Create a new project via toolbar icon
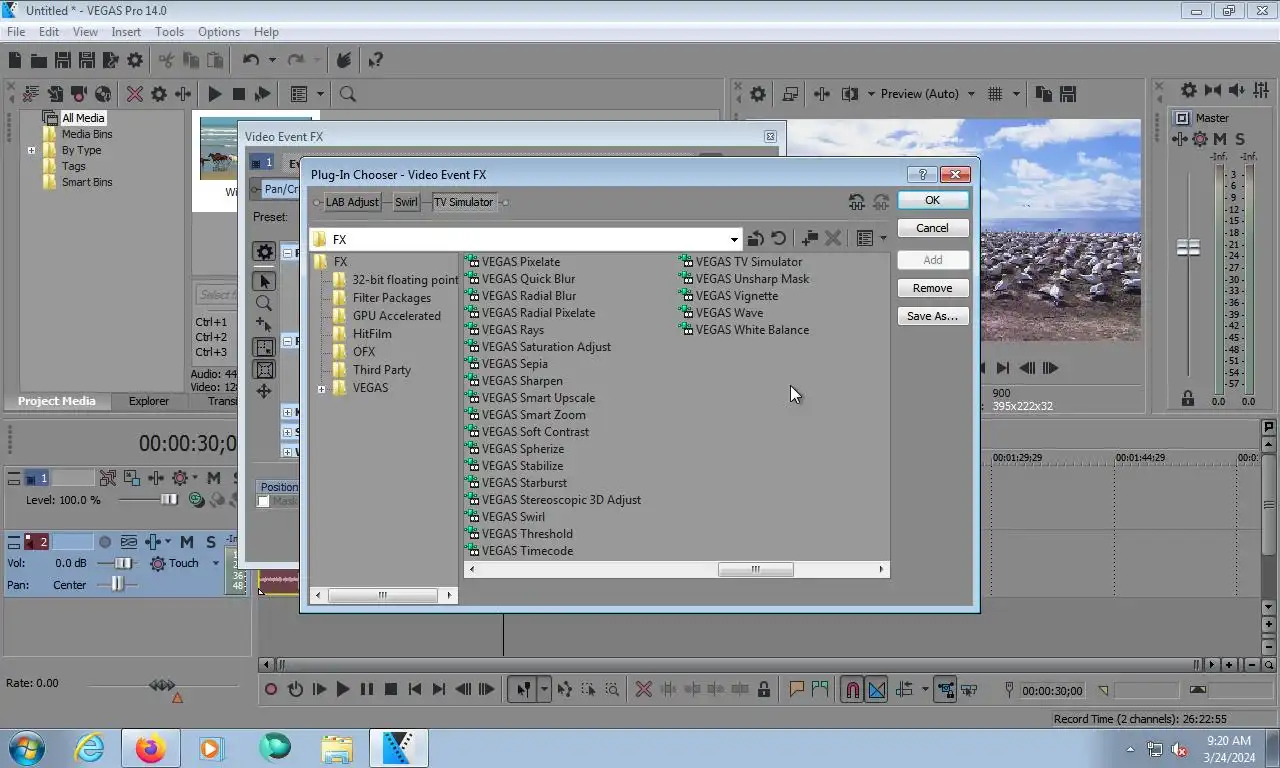The image size is (1280, 768). pos(15,61)
